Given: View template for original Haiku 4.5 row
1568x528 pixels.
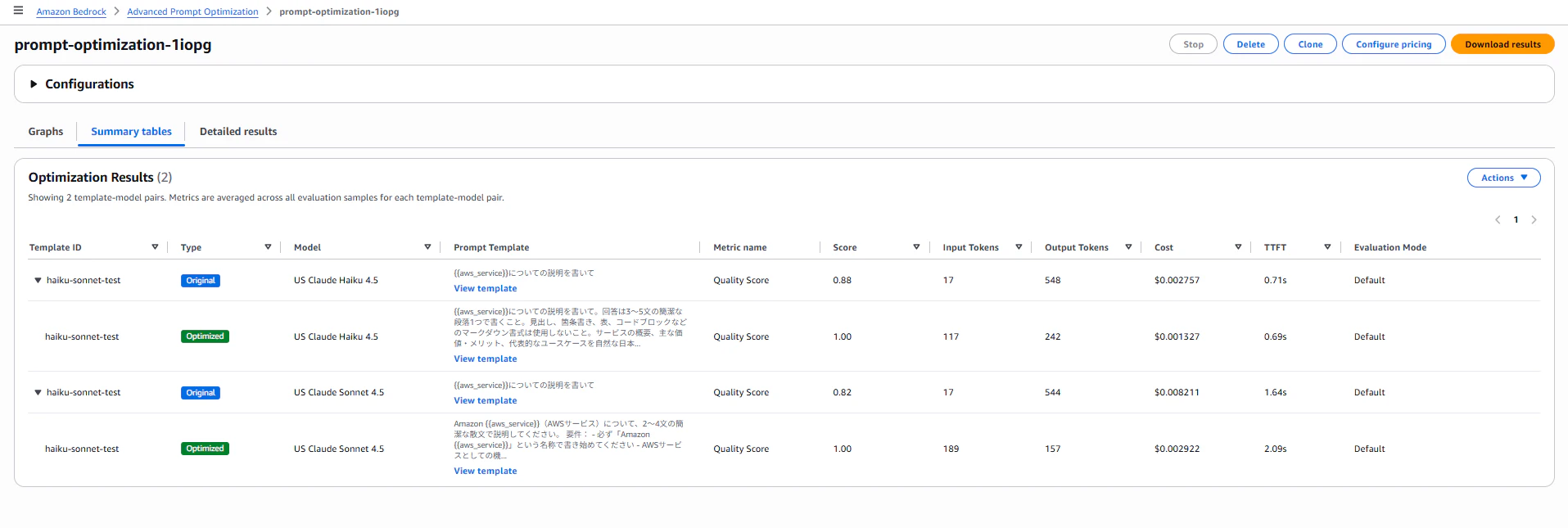Looking at the screenshot, I should (486, 289).
